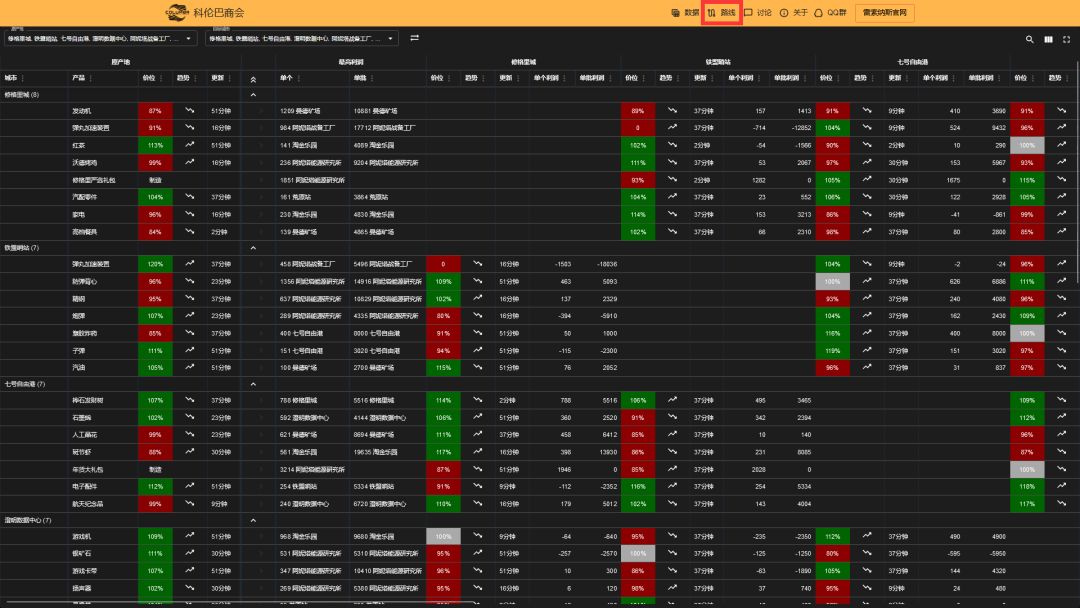This screenshot has height=608, width=1080.
Task: Click the 讨论 chat bubble icon
Action: (x=748, y=13)
